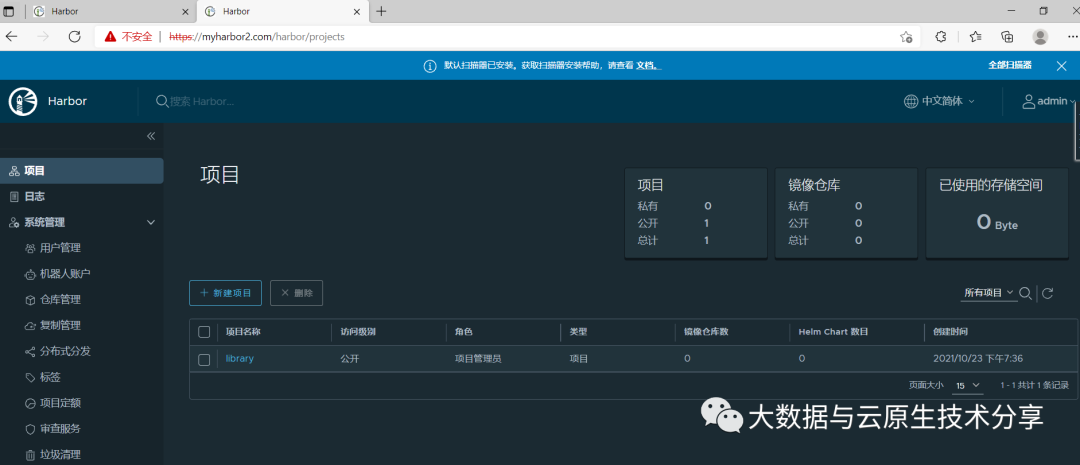Viewport: 1080px width, 465px height.
Task: Click the project search magnifier icon
Action: pos(1025,293)
